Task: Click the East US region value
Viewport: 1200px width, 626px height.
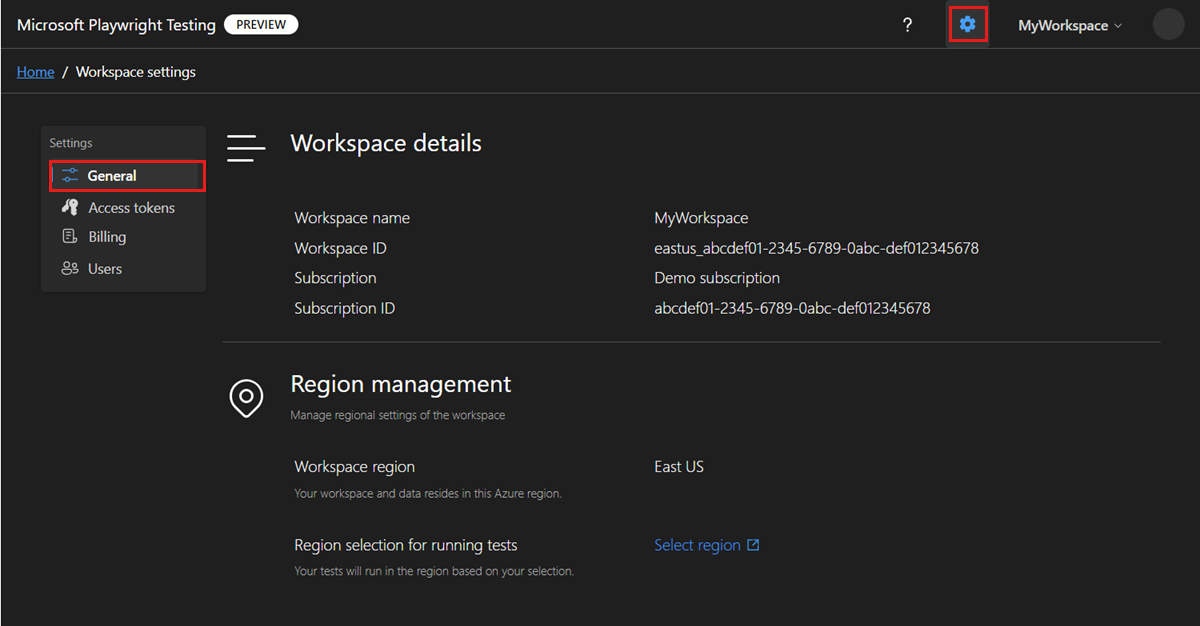Action: pyautogui.click(x=679, y=467)
